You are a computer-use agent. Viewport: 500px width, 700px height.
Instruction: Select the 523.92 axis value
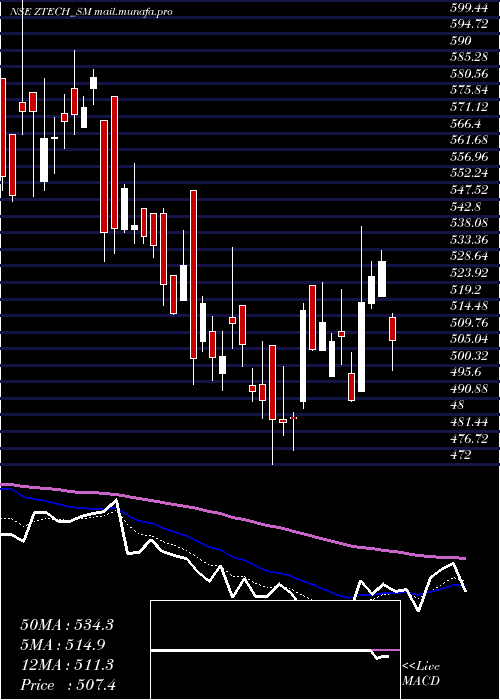tap(468, 273)
